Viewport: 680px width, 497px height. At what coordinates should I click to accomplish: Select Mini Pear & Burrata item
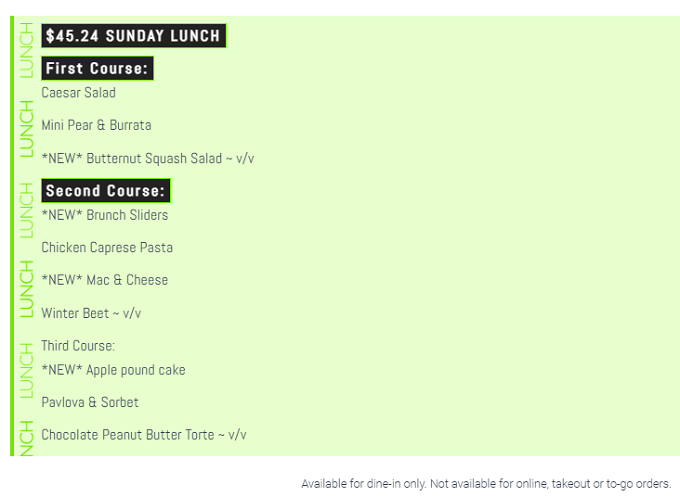point(96,125)
